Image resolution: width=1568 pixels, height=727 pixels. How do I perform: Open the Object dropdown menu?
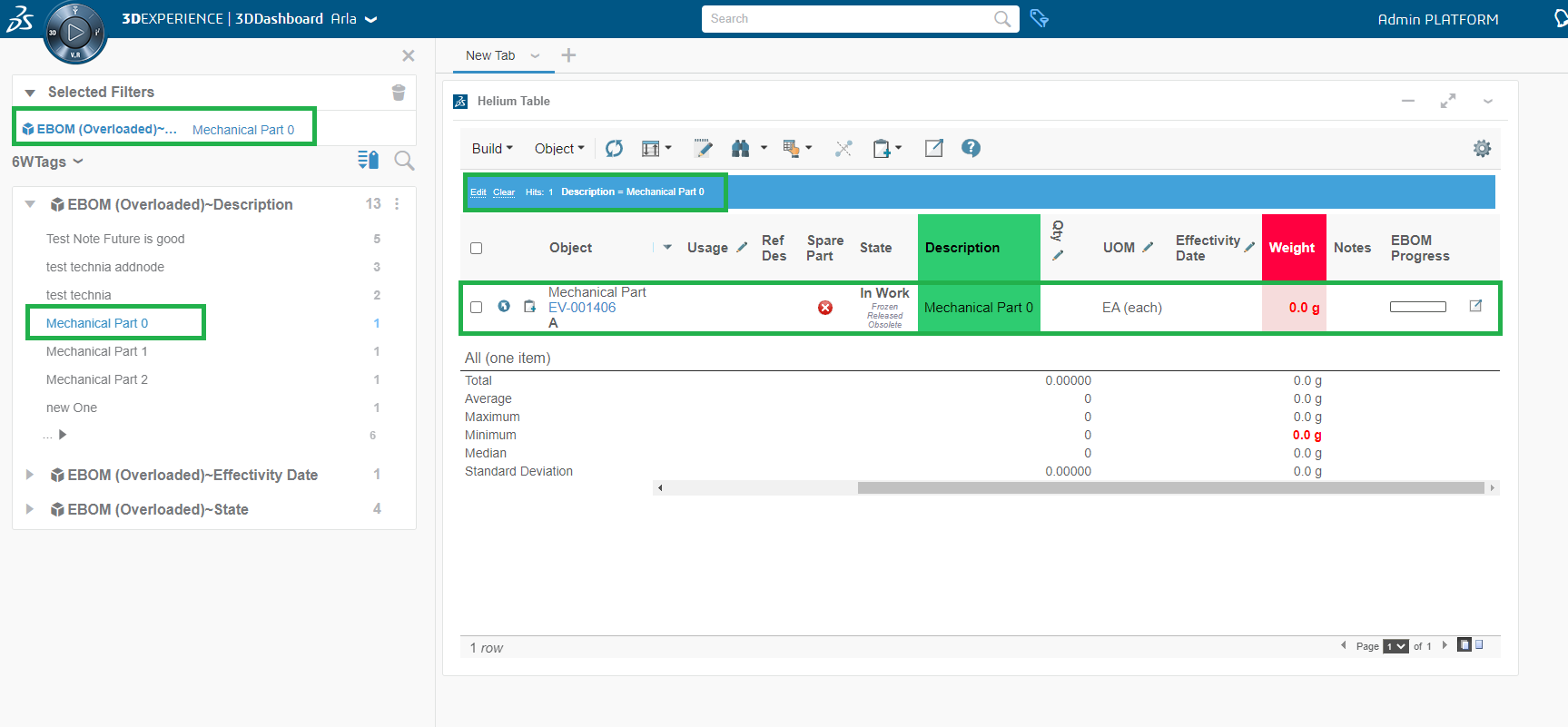point(558,149)
